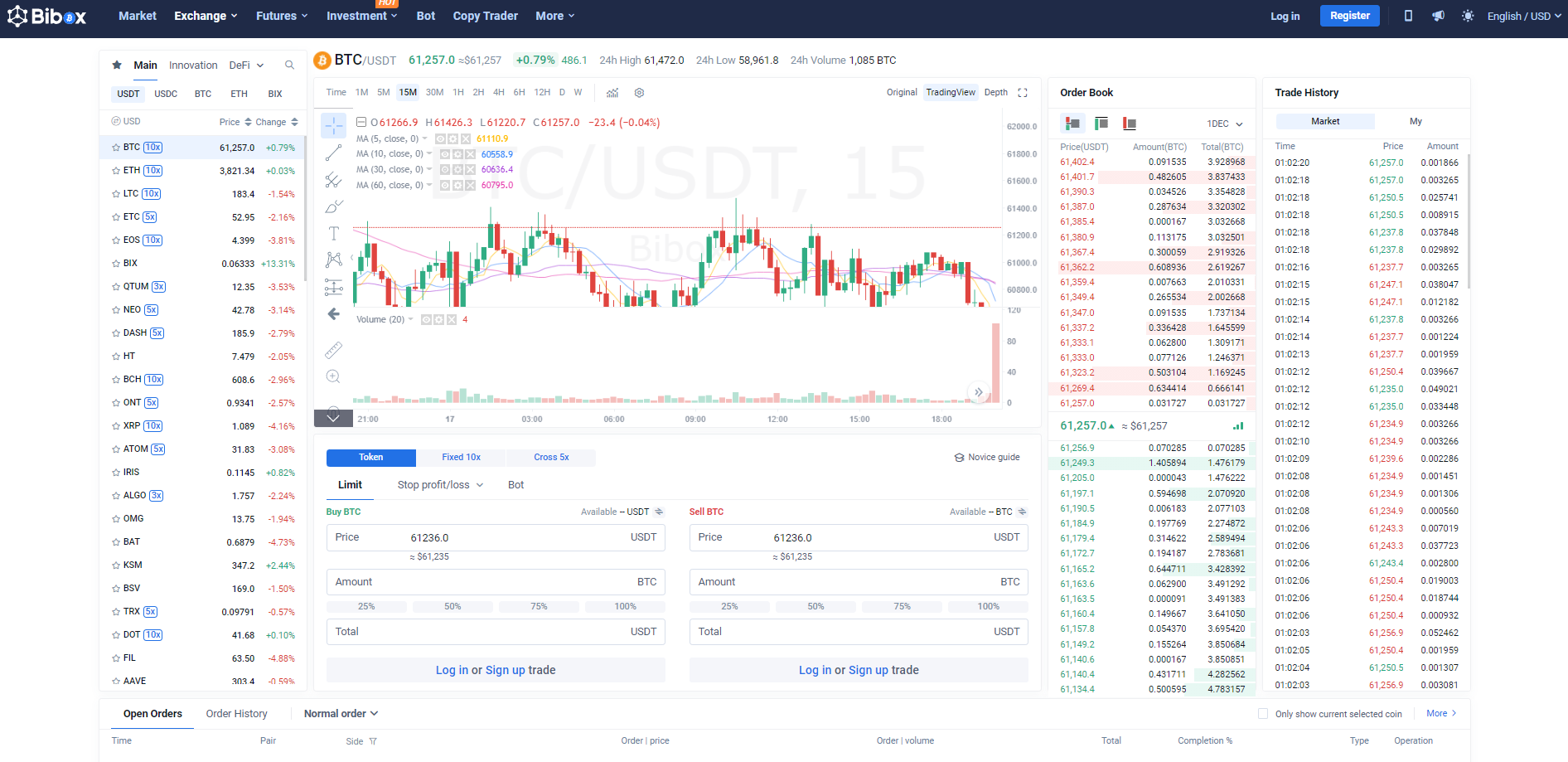Click the Register button
Image resolution: width=1568 pixels, height=762 pixels.
coord(1350,16)
